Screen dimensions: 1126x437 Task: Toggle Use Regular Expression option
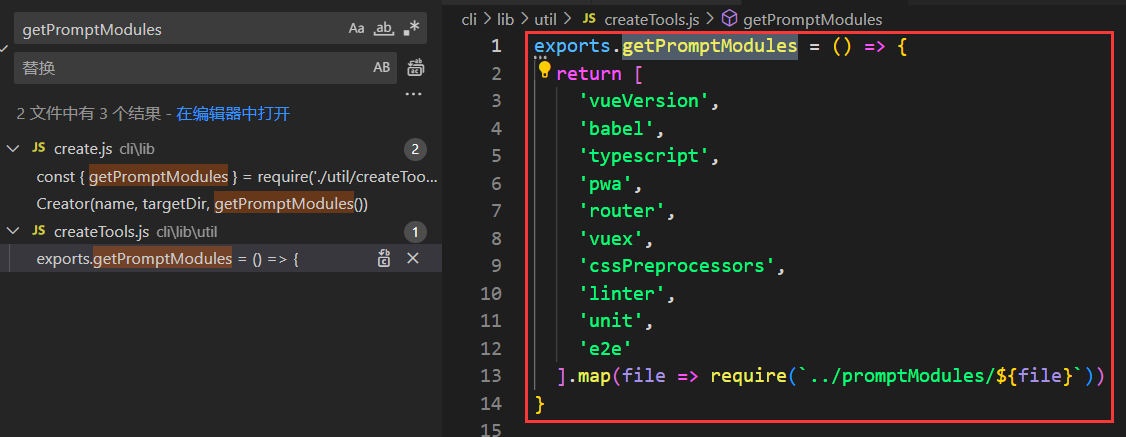pyautogui.click(x=411, y=29)
